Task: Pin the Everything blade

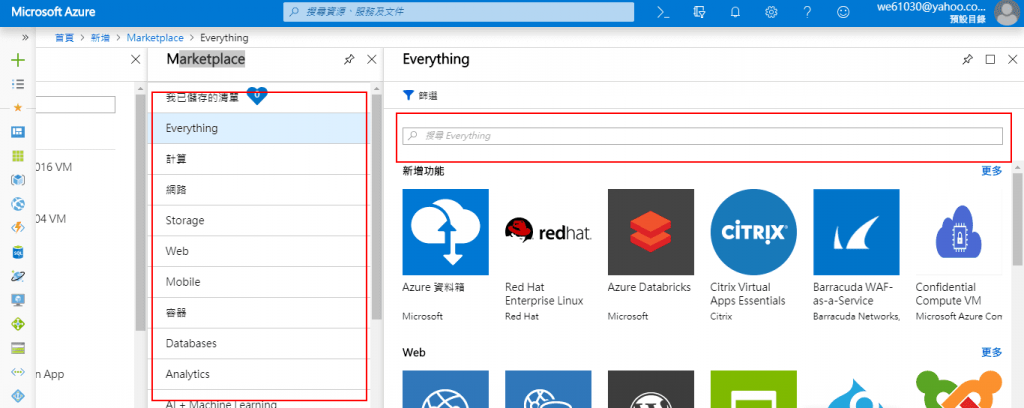Action: click(x=967, y=59)
